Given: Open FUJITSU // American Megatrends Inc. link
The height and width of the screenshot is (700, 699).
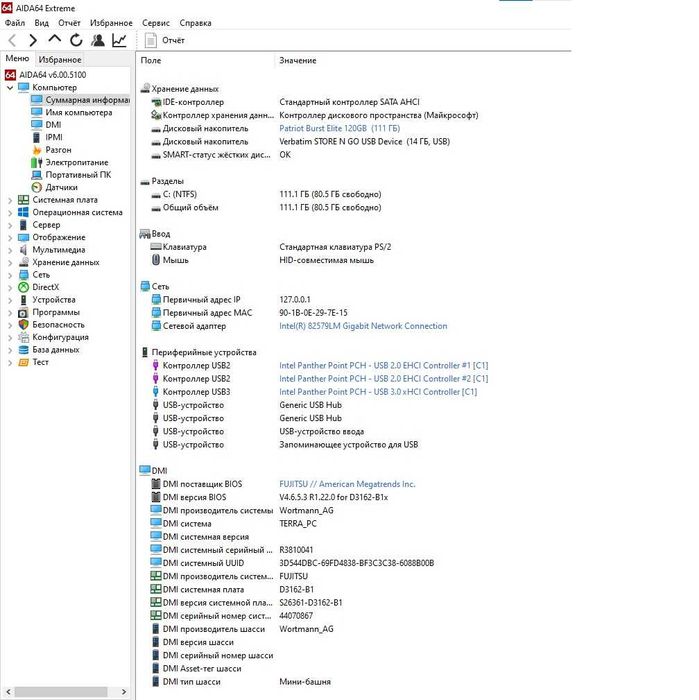Looking at the screenshot, I should coord(347,484).
